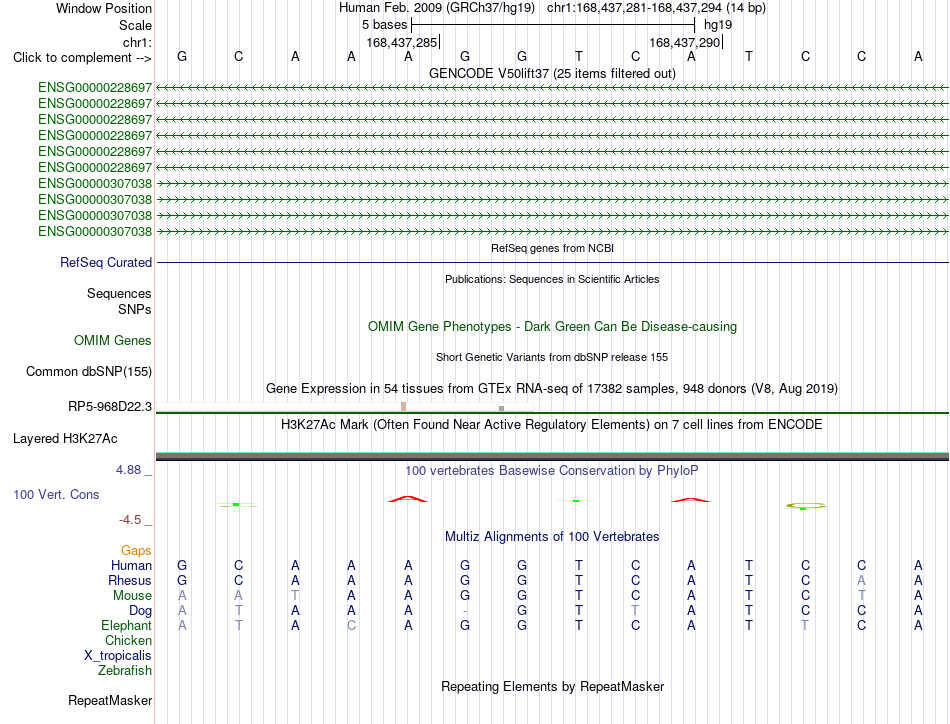Click the X_tropicalis alignment row label
The height and width of the screenshot is (724, 950).
click(118, 656)
